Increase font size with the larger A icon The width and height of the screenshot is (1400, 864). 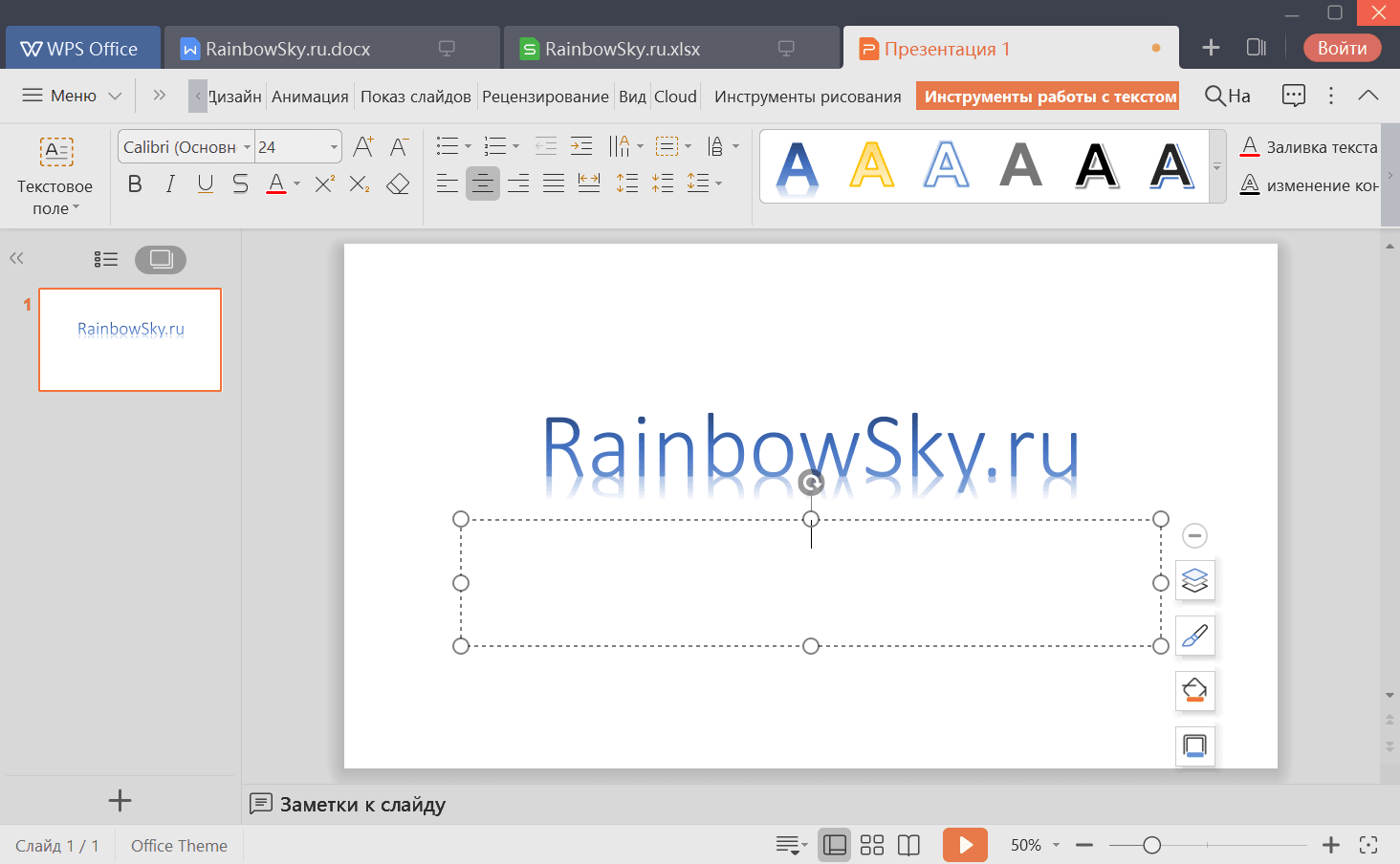click(362, 147)
